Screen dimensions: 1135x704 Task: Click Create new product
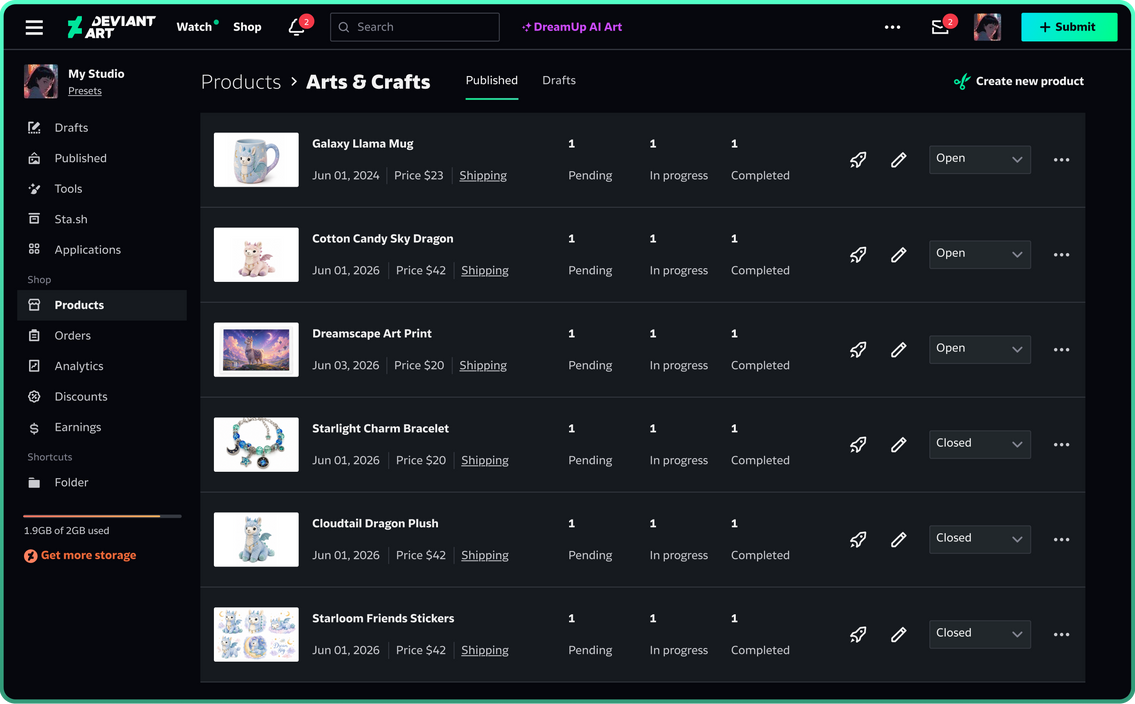coord(1018,81)
